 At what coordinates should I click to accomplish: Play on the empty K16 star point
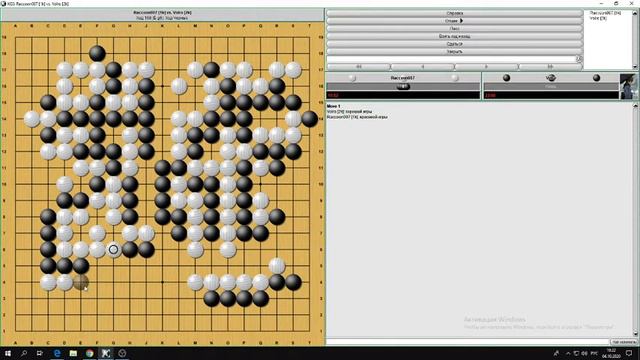click(162, 86)
